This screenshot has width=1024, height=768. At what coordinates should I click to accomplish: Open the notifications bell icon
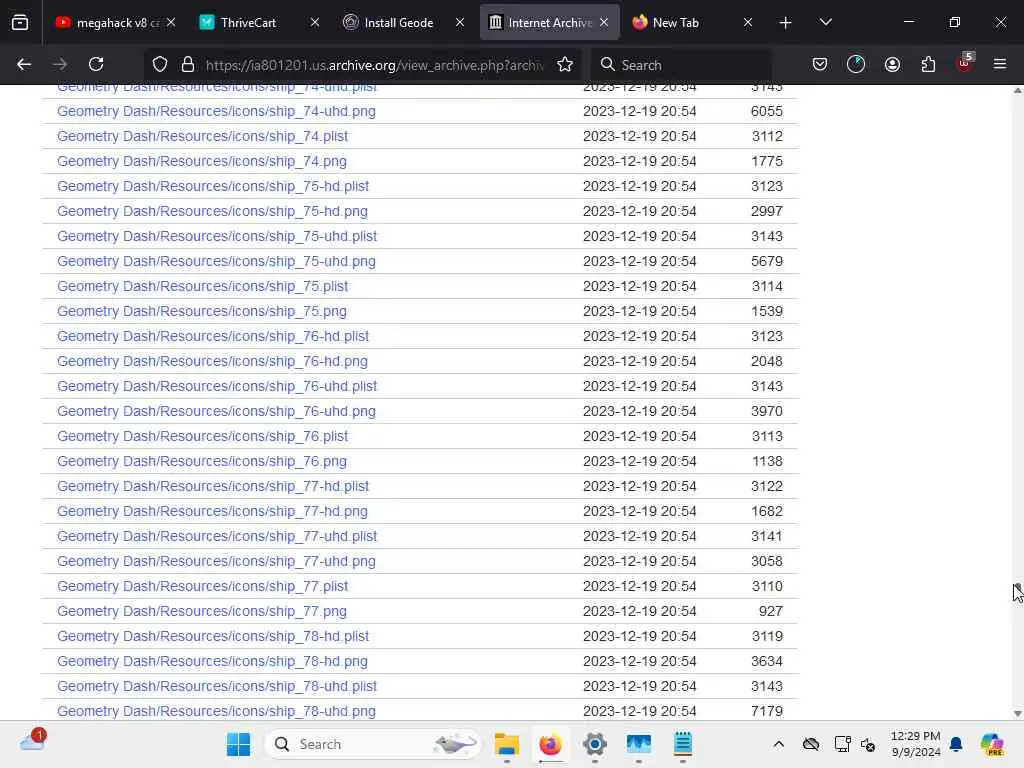[956, 744]
